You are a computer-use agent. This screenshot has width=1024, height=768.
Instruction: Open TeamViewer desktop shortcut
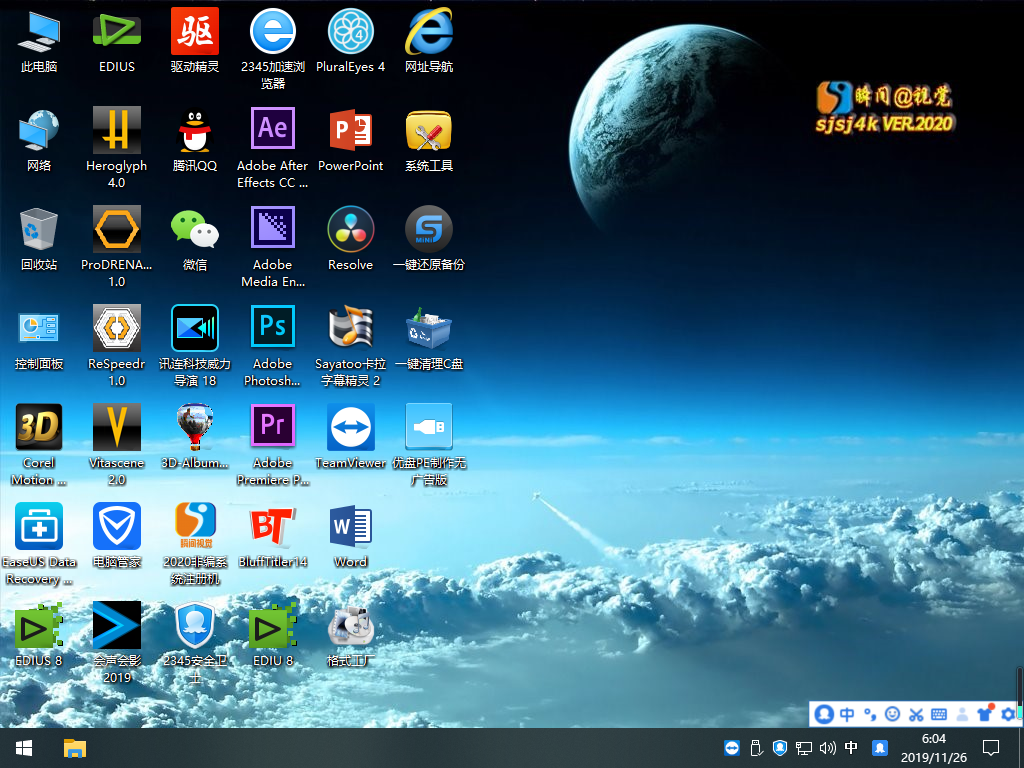(x=351, y=427)
